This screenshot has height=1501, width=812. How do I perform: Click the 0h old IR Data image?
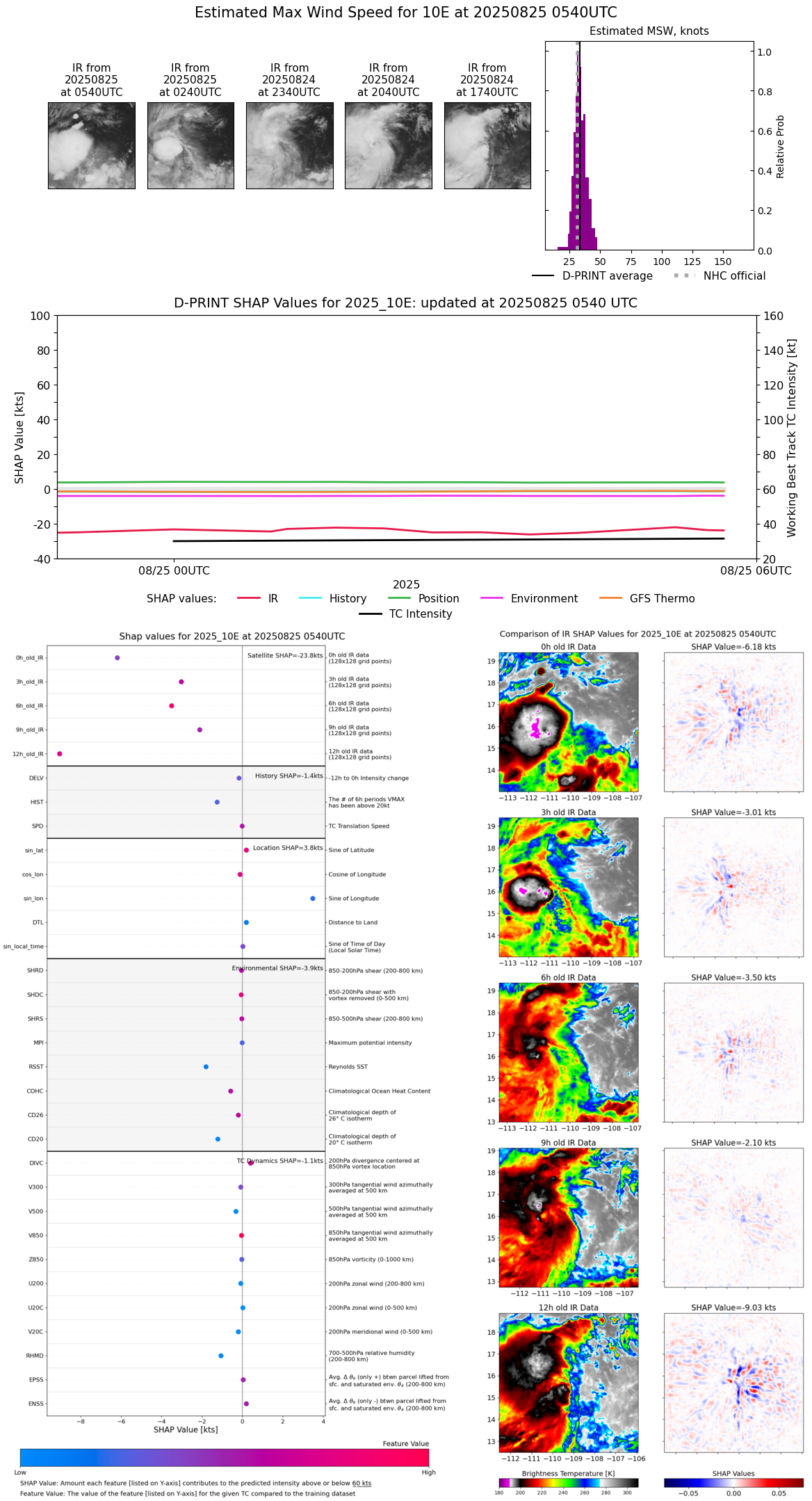point(568,721)
